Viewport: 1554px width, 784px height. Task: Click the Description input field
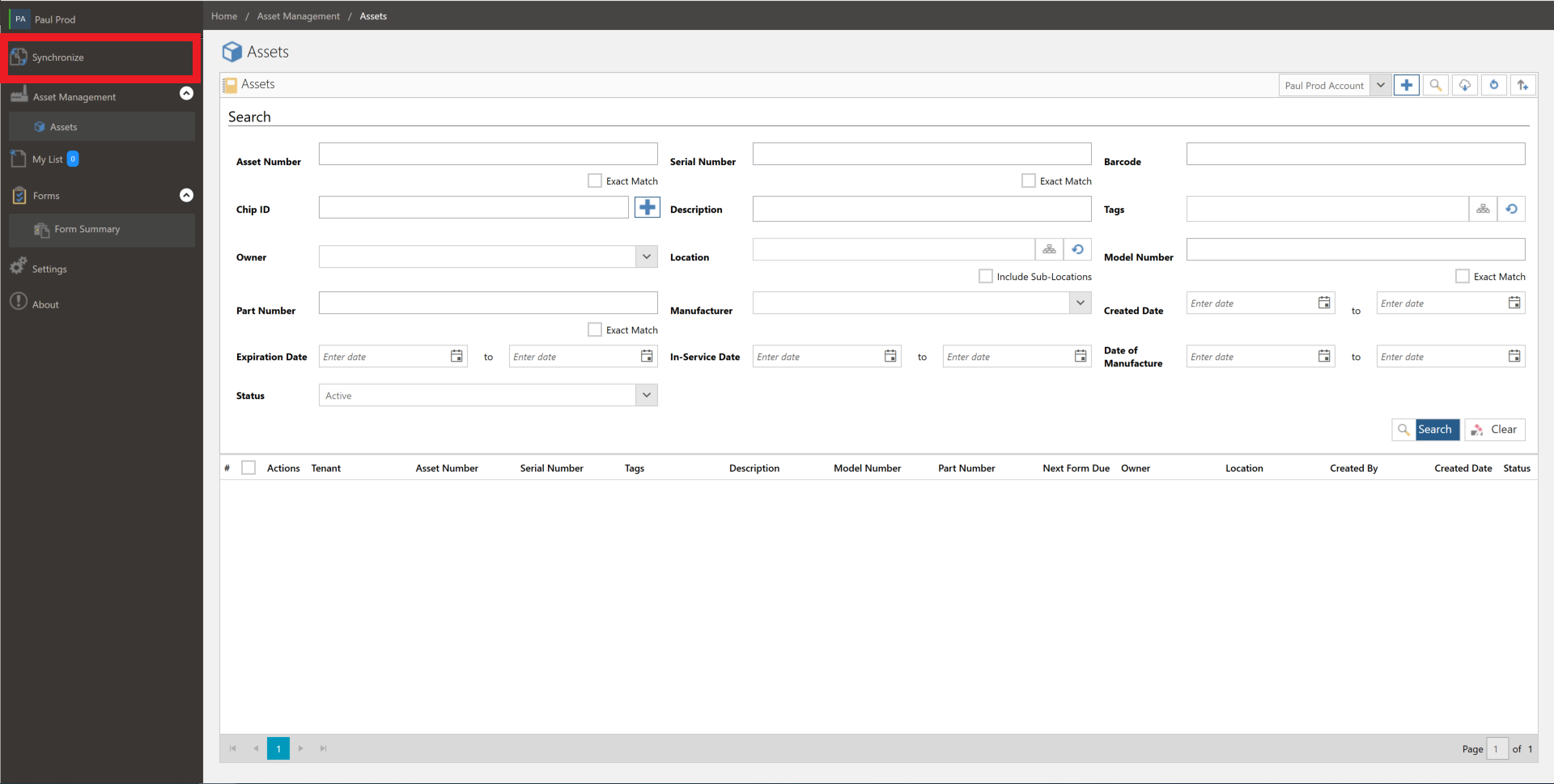tap(922, 209)
